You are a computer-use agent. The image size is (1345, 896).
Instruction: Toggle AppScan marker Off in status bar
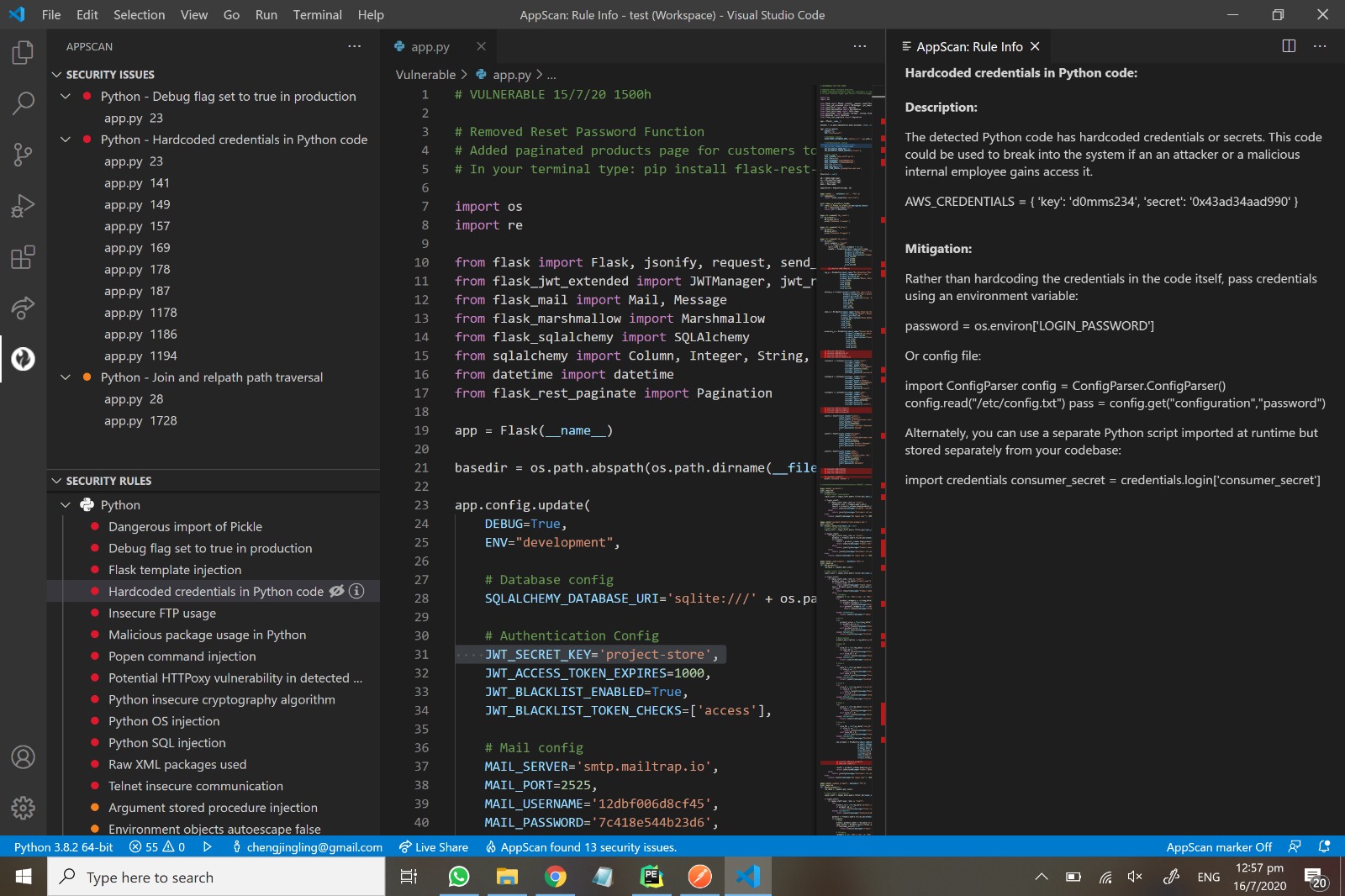point(1219,847)
